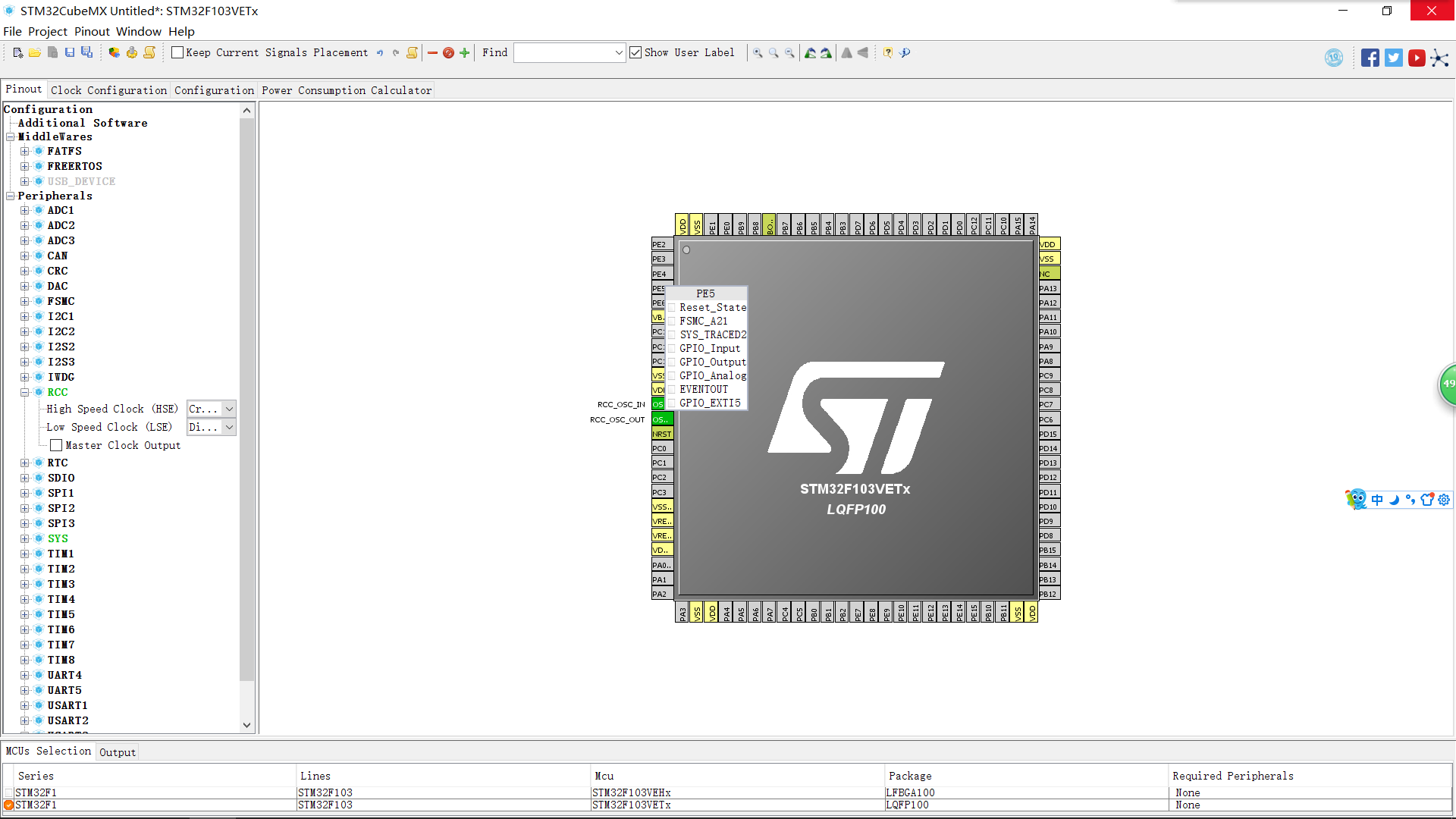Image resolution: width=1456 pixels, height=819 pixels.
Task: Click into the Find text field
Action: 563,52
